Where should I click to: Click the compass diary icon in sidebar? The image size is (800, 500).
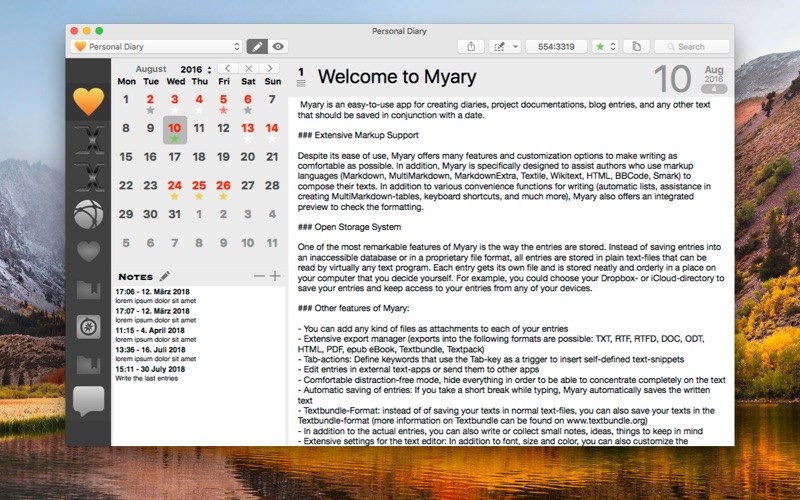click(x=89, y=326)
